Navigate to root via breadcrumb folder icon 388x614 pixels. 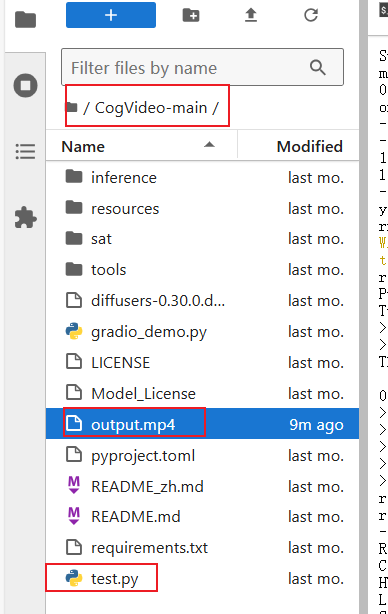72,107
